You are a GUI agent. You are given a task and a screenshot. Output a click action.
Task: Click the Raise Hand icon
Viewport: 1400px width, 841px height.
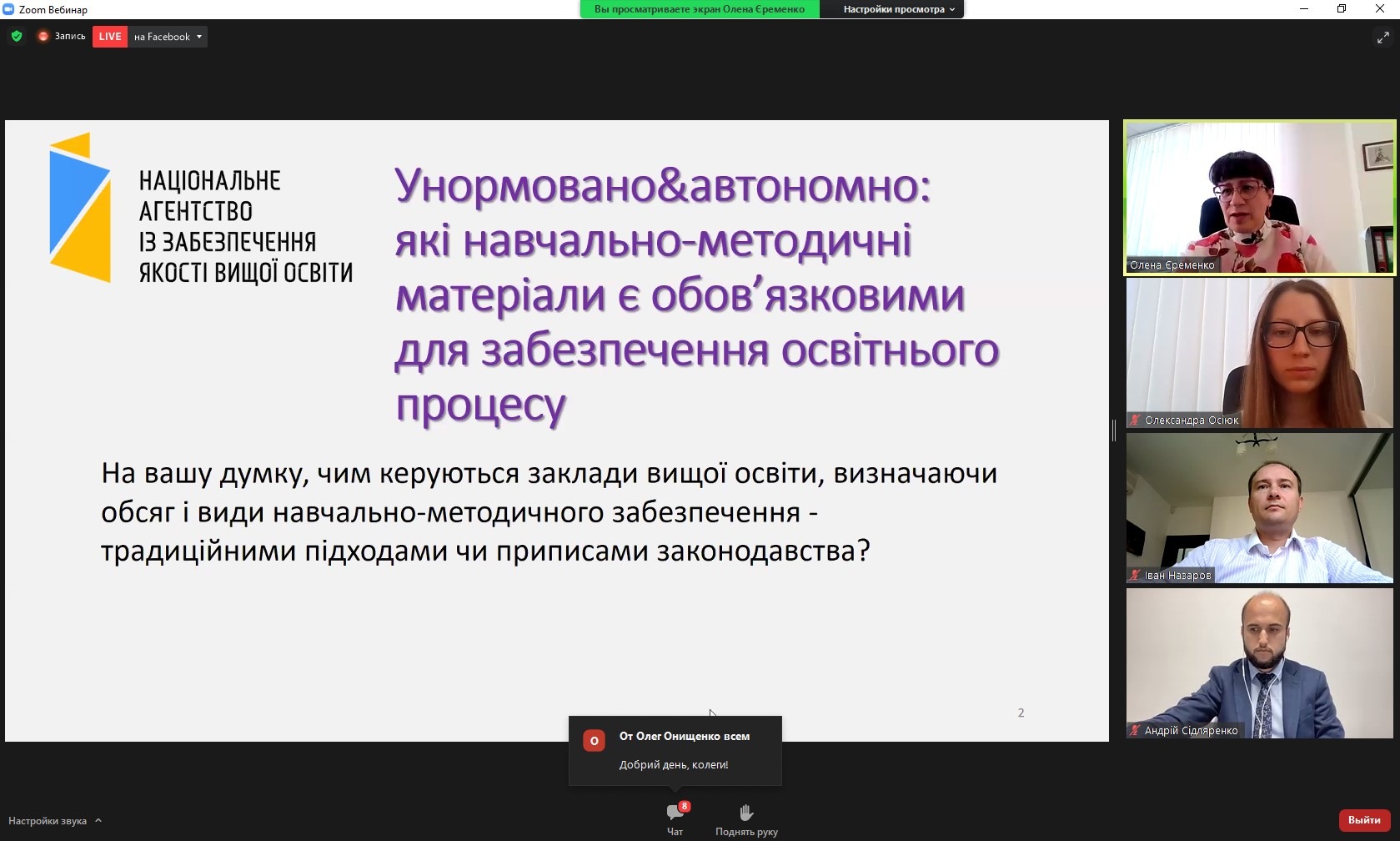[746, 813]
